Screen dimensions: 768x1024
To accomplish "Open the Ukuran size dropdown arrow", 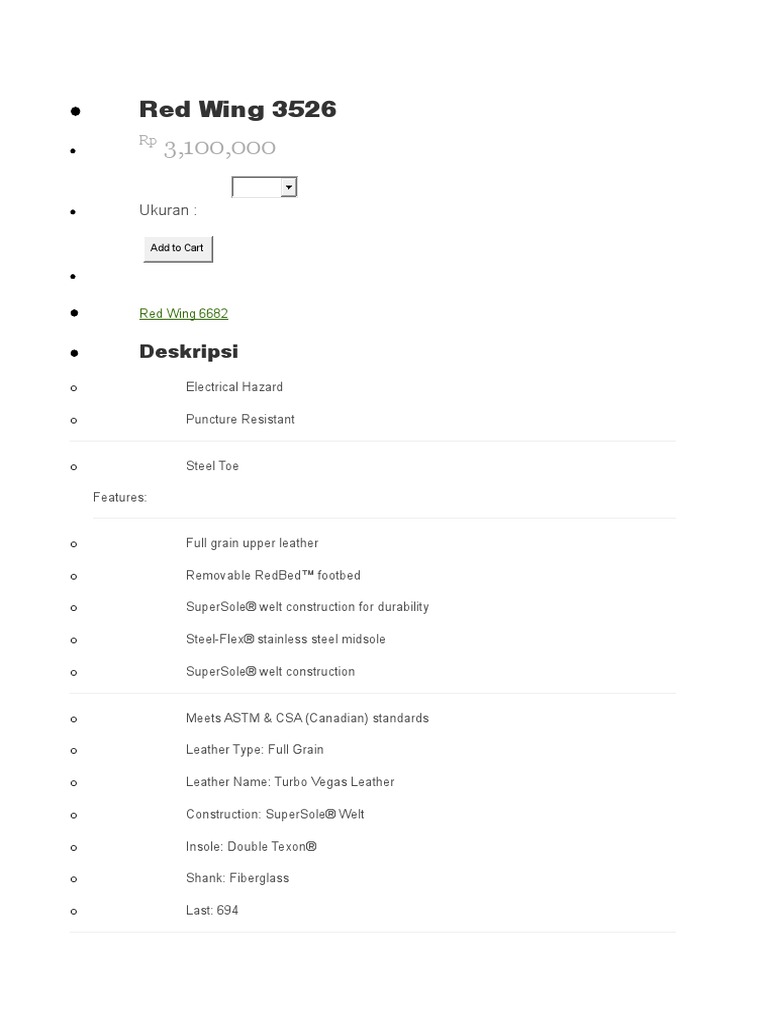I will tap(289, 187).
